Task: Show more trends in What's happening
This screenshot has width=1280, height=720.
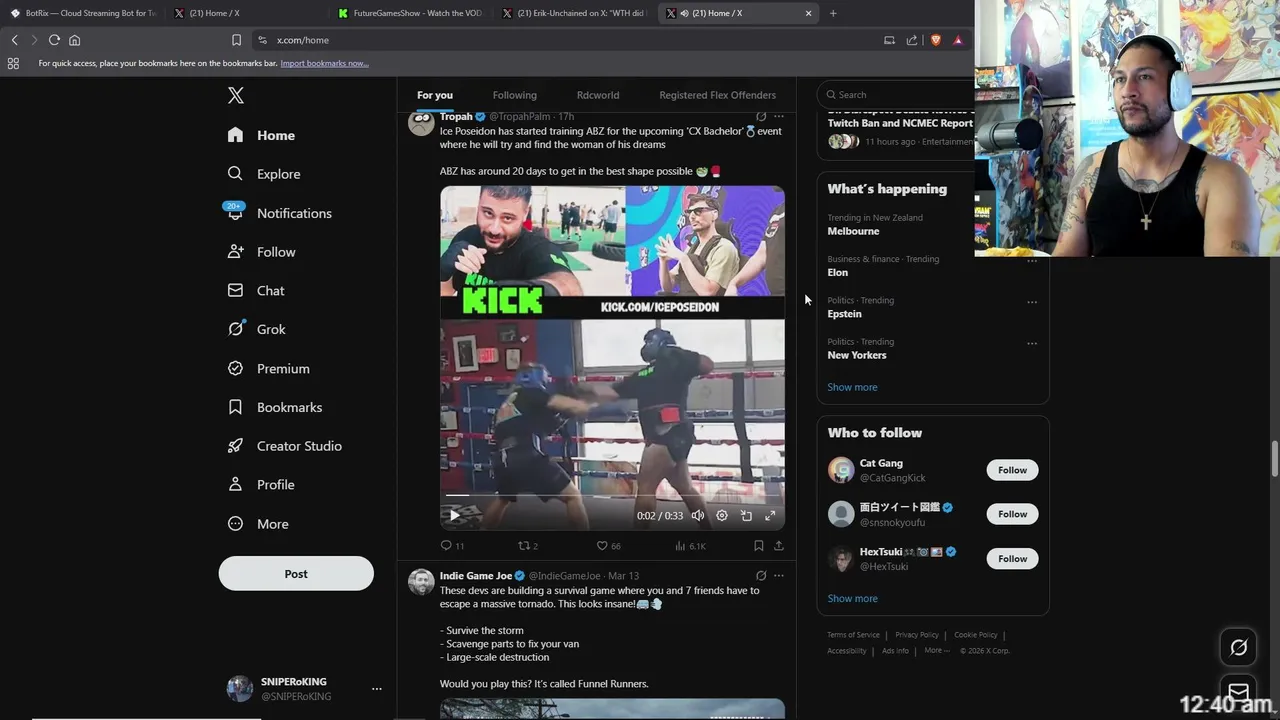Action: (852, 387)
